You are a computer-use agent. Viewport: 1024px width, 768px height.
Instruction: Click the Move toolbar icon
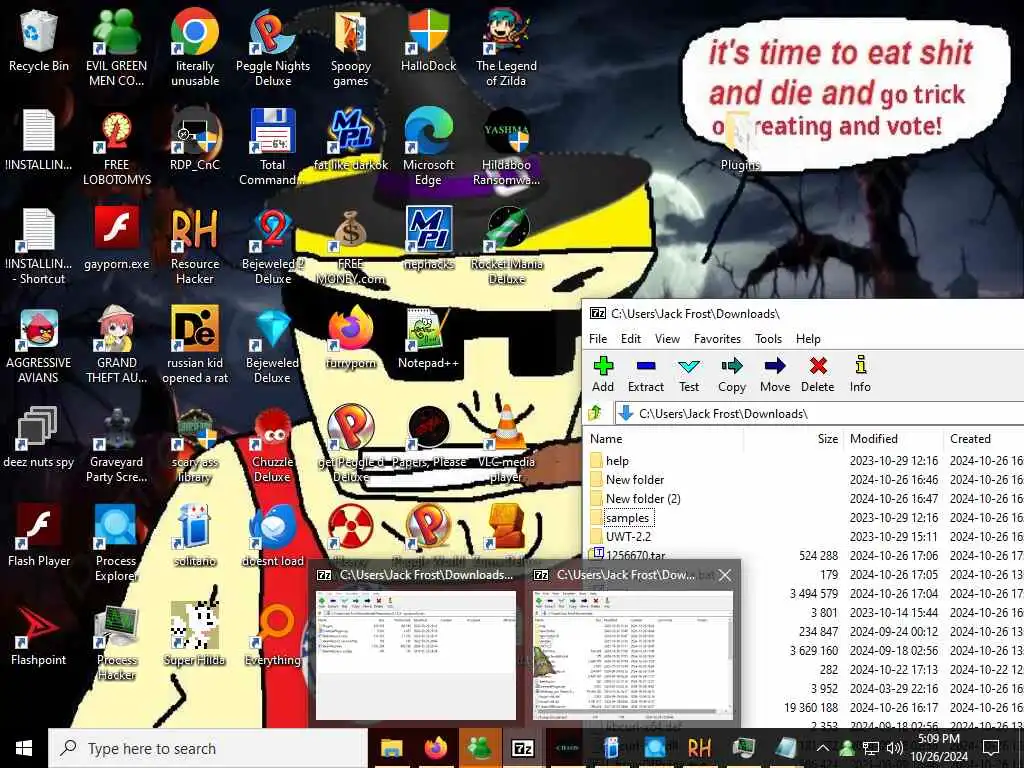(x=775, y=374)
